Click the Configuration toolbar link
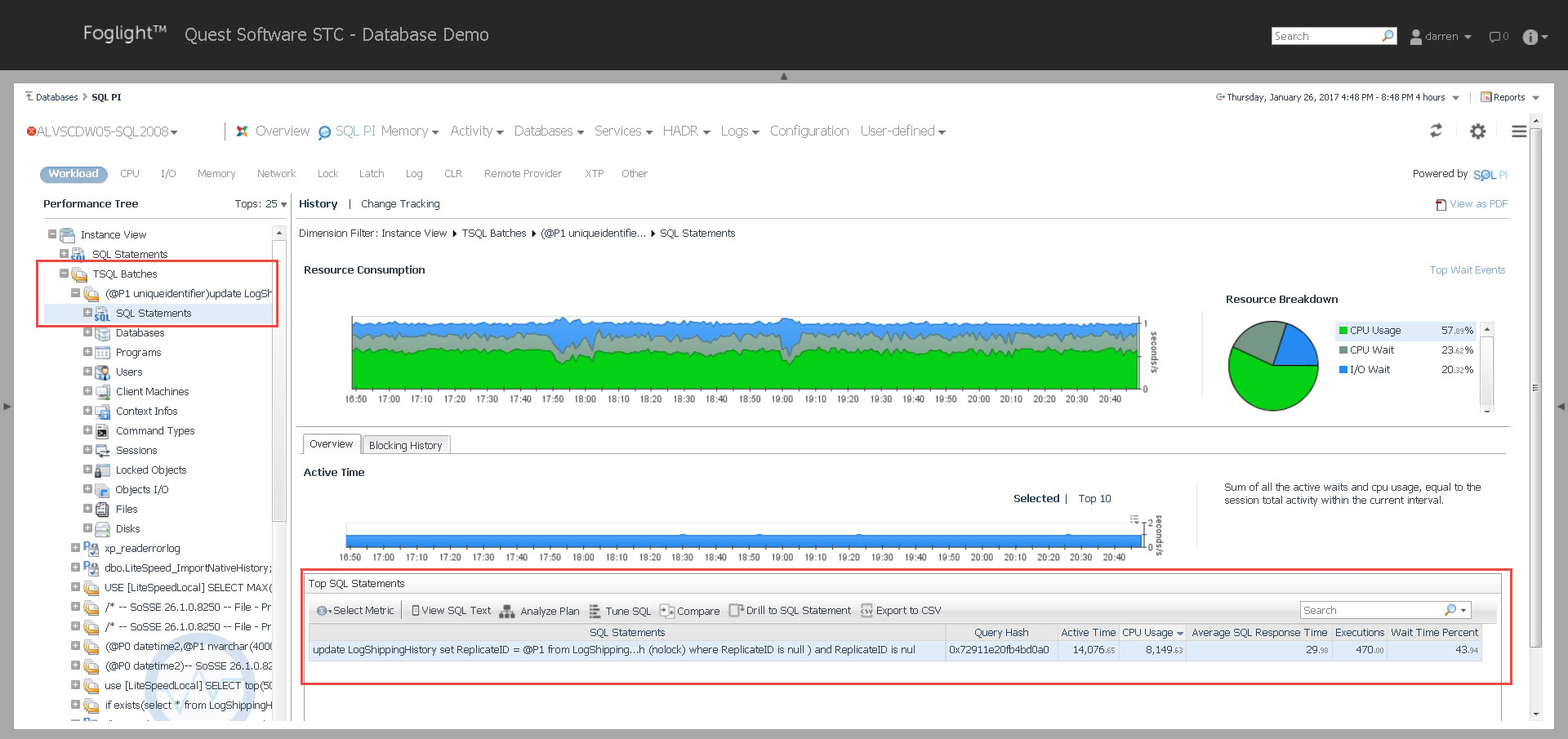1568x739 pixels. tap(809, 131)
